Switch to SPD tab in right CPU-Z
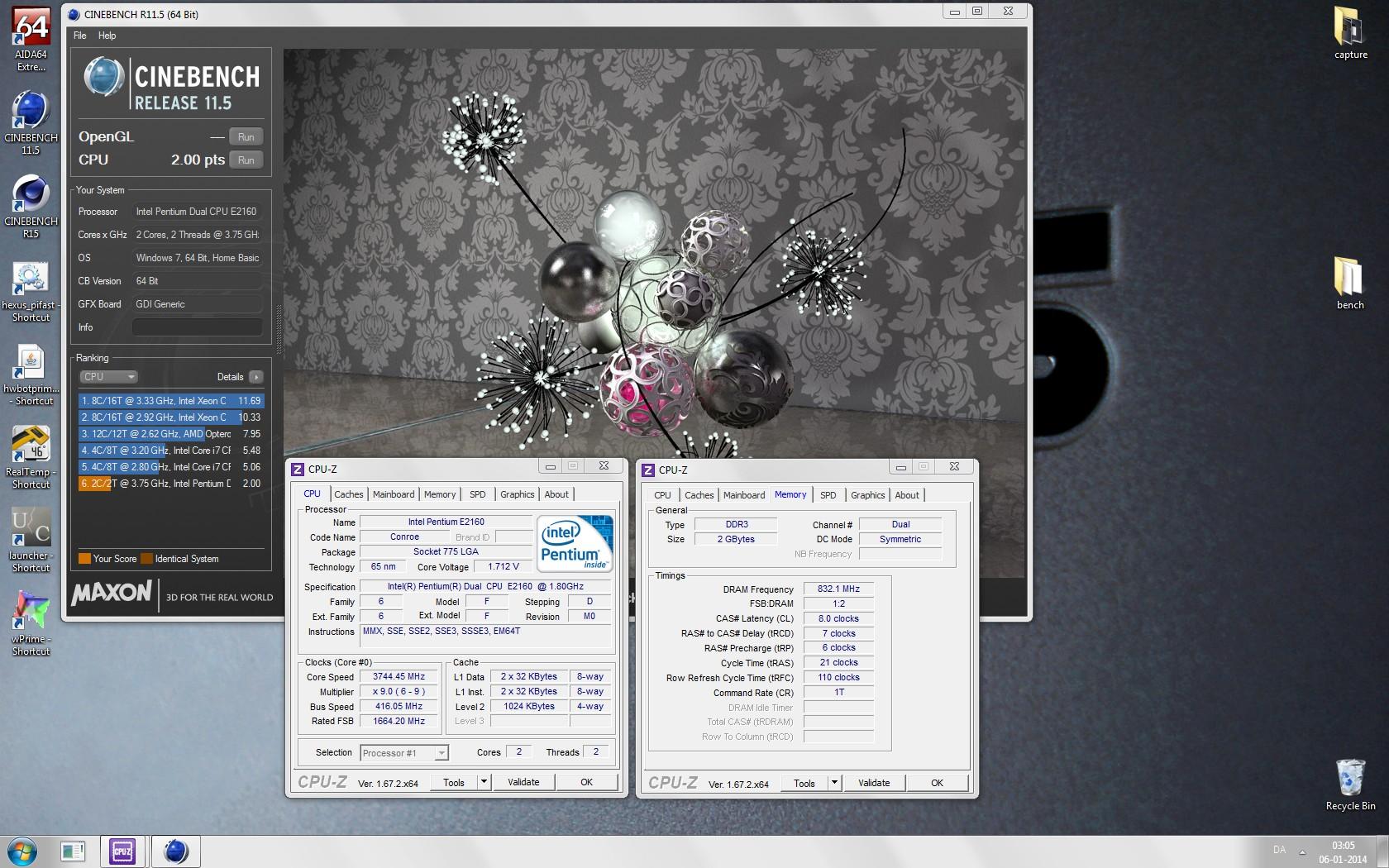Viewport: 1389px width, 868px height. pos(828,495)
